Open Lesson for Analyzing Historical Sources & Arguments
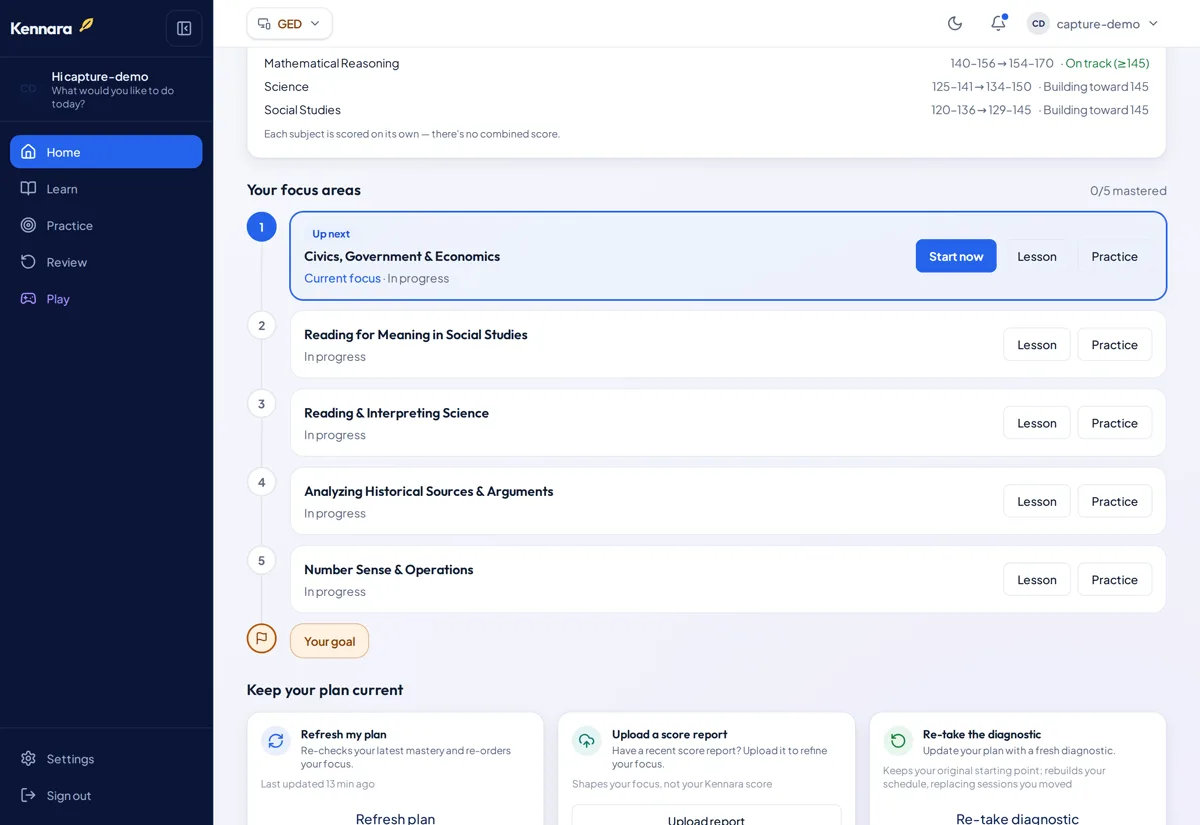1200x825 pixels. 1037,501
